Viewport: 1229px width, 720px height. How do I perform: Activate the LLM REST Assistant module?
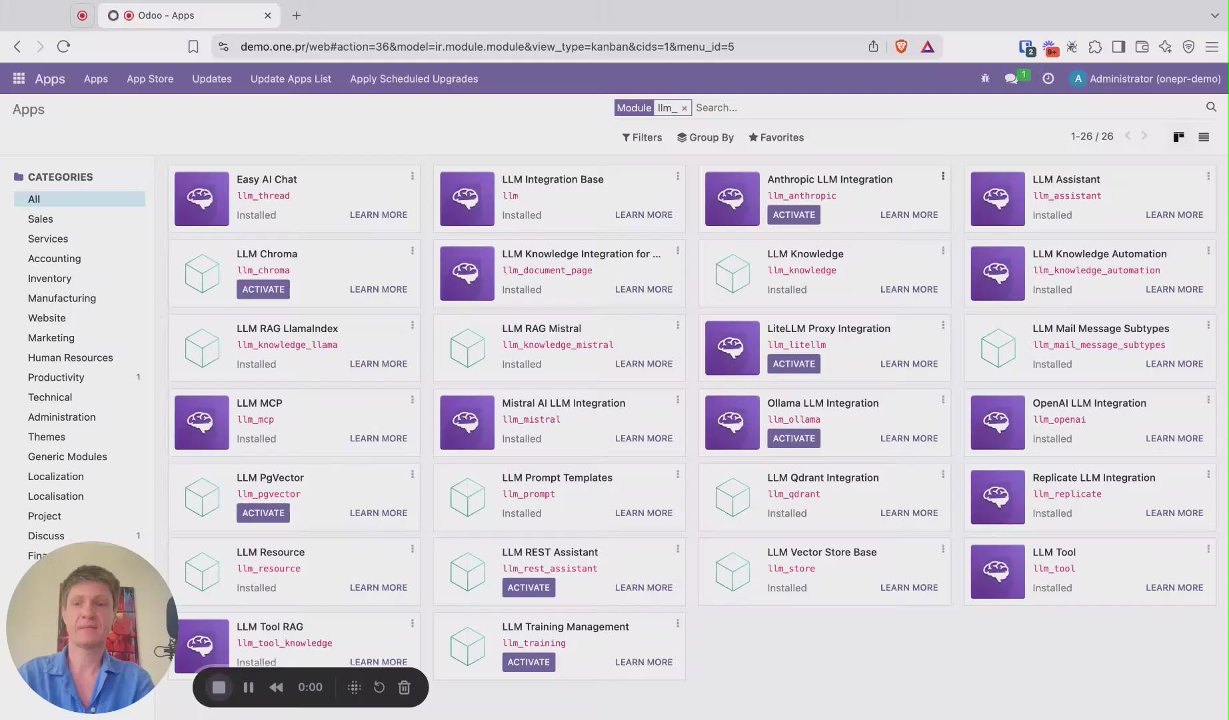[528, 588]
